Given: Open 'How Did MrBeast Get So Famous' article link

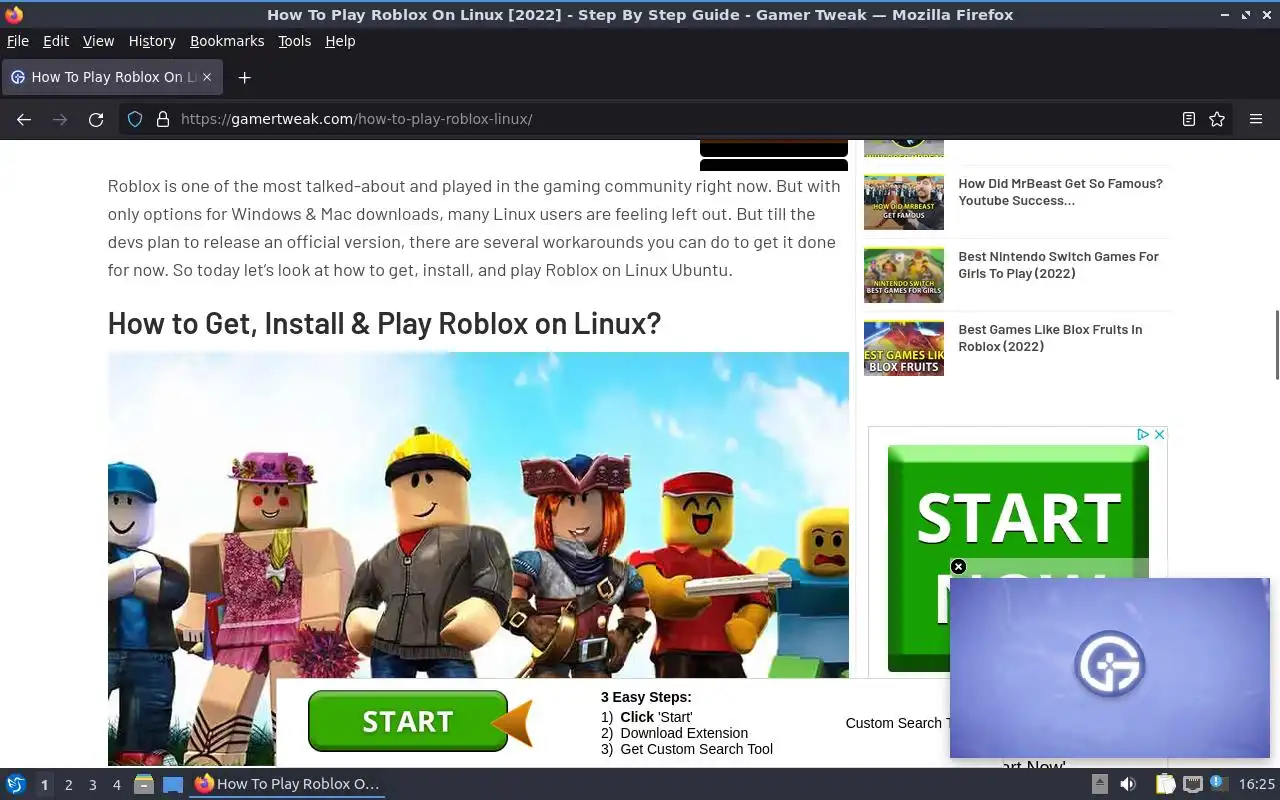Looking at the screenshot, I should (1060, 192).
